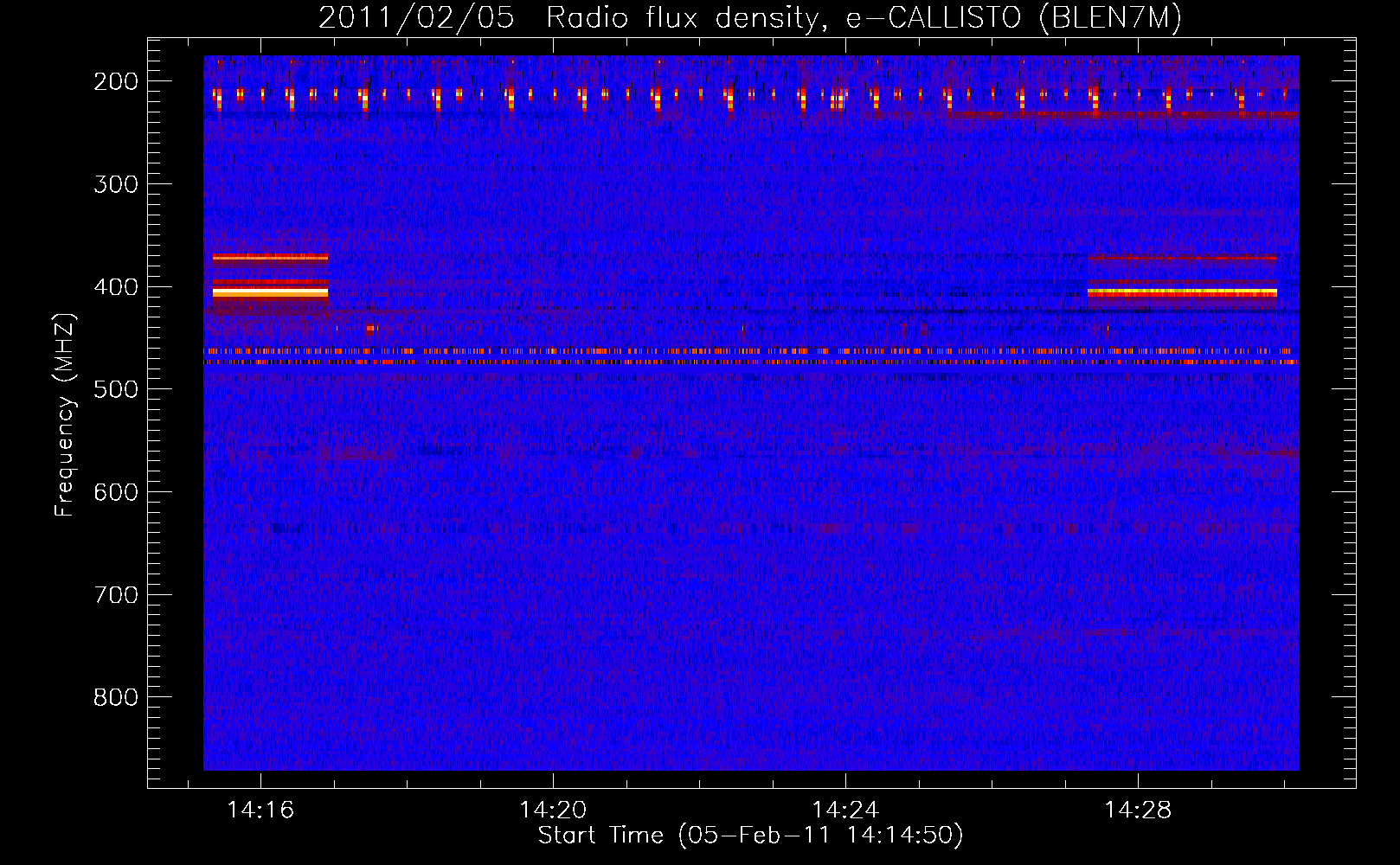Click the 600 frequency tick label
Image resolution: width=1400 pixels, height=865 pixels.
[116, 492]
